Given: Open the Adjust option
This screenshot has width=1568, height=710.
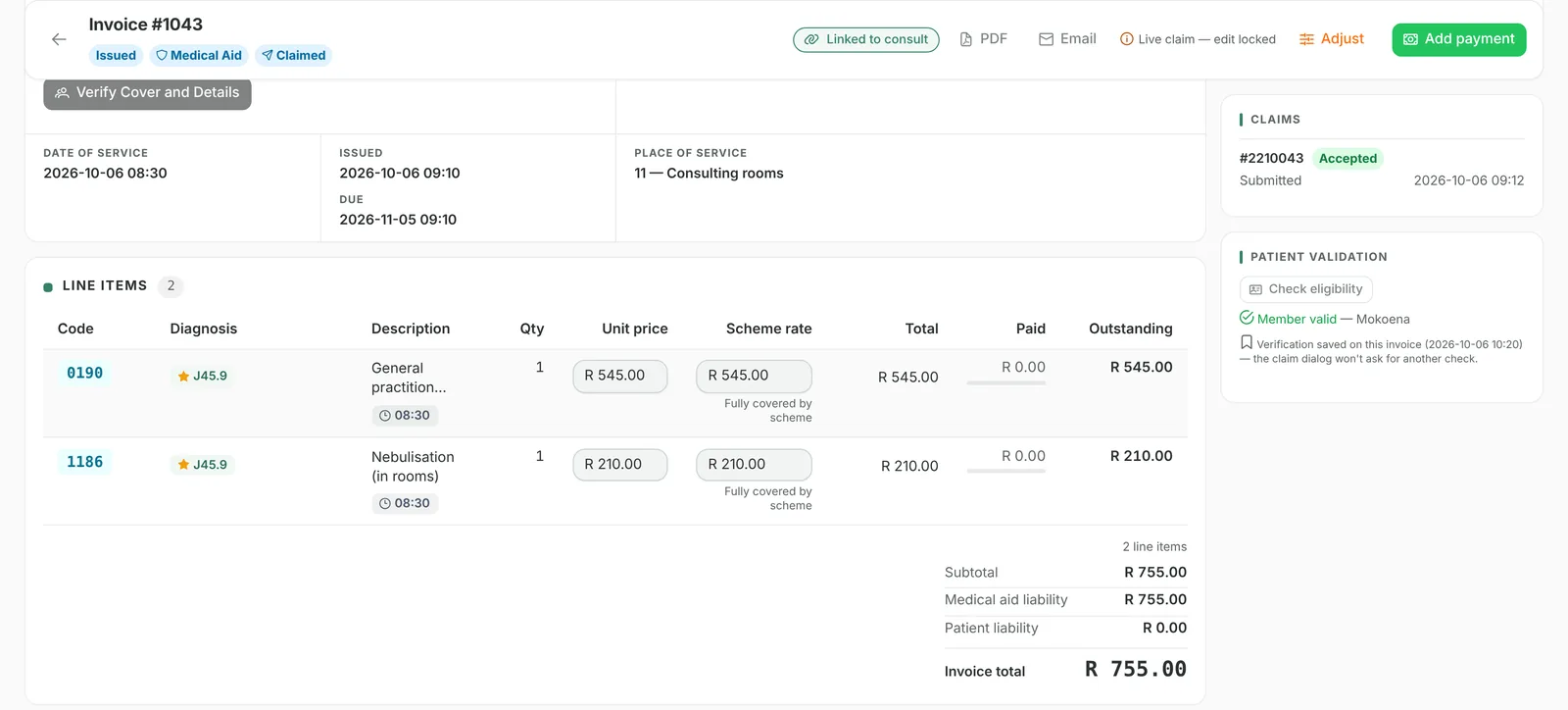Looking at the screenshot, I should click(x=1331, y=39).
